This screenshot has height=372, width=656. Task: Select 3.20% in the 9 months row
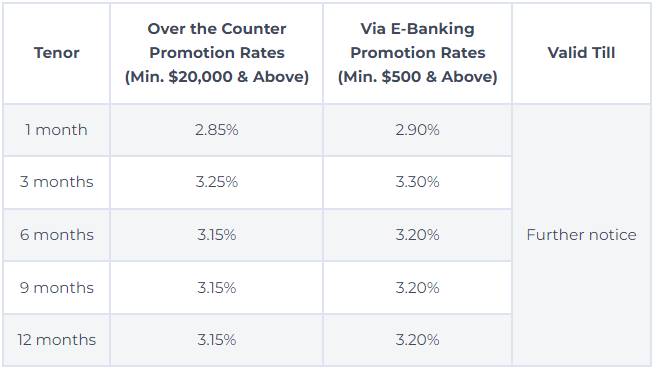pyautogui.click(x=418, y=288)
